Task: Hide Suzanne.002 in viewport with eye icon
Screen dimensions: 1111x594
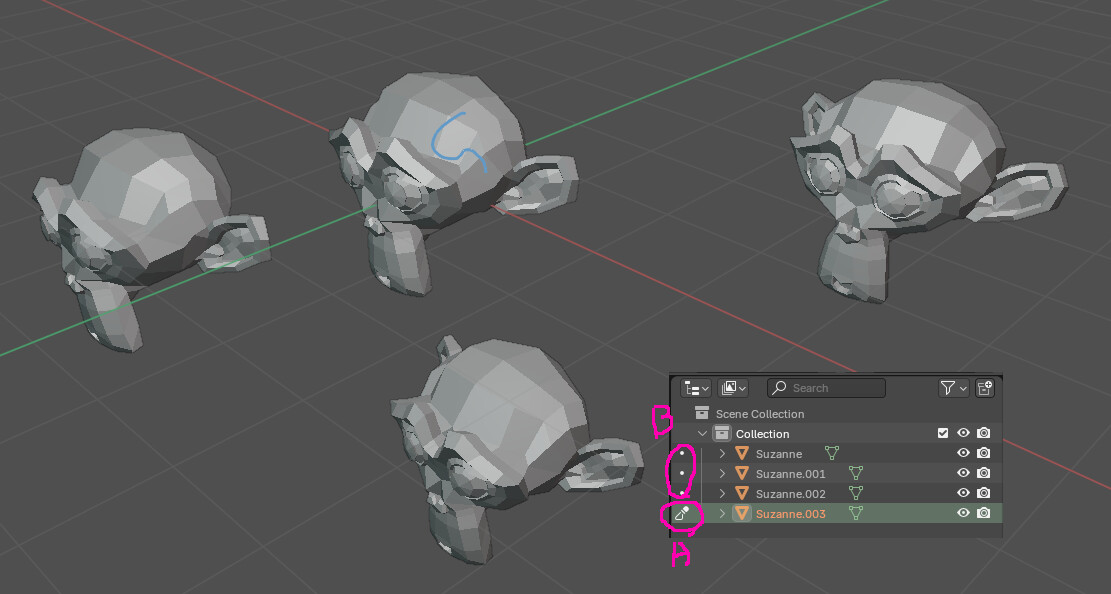Action: (x=963, y=493)
